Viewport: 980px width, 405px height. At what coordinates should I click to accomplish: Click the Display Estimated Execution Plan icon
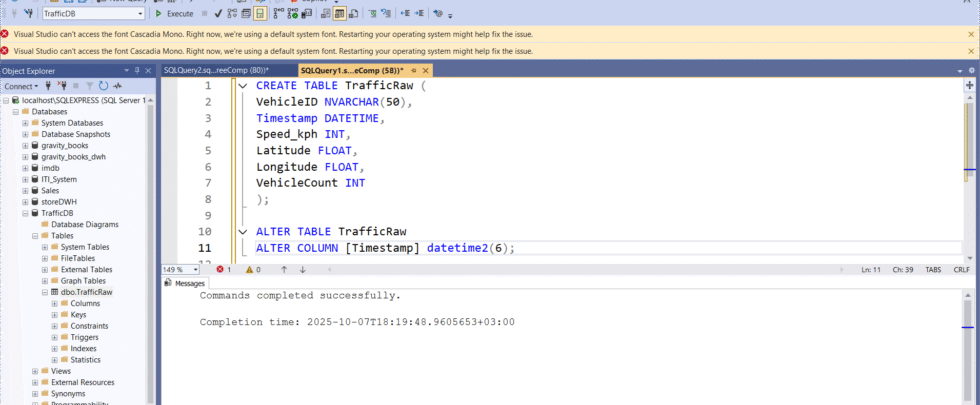point(233,14)
